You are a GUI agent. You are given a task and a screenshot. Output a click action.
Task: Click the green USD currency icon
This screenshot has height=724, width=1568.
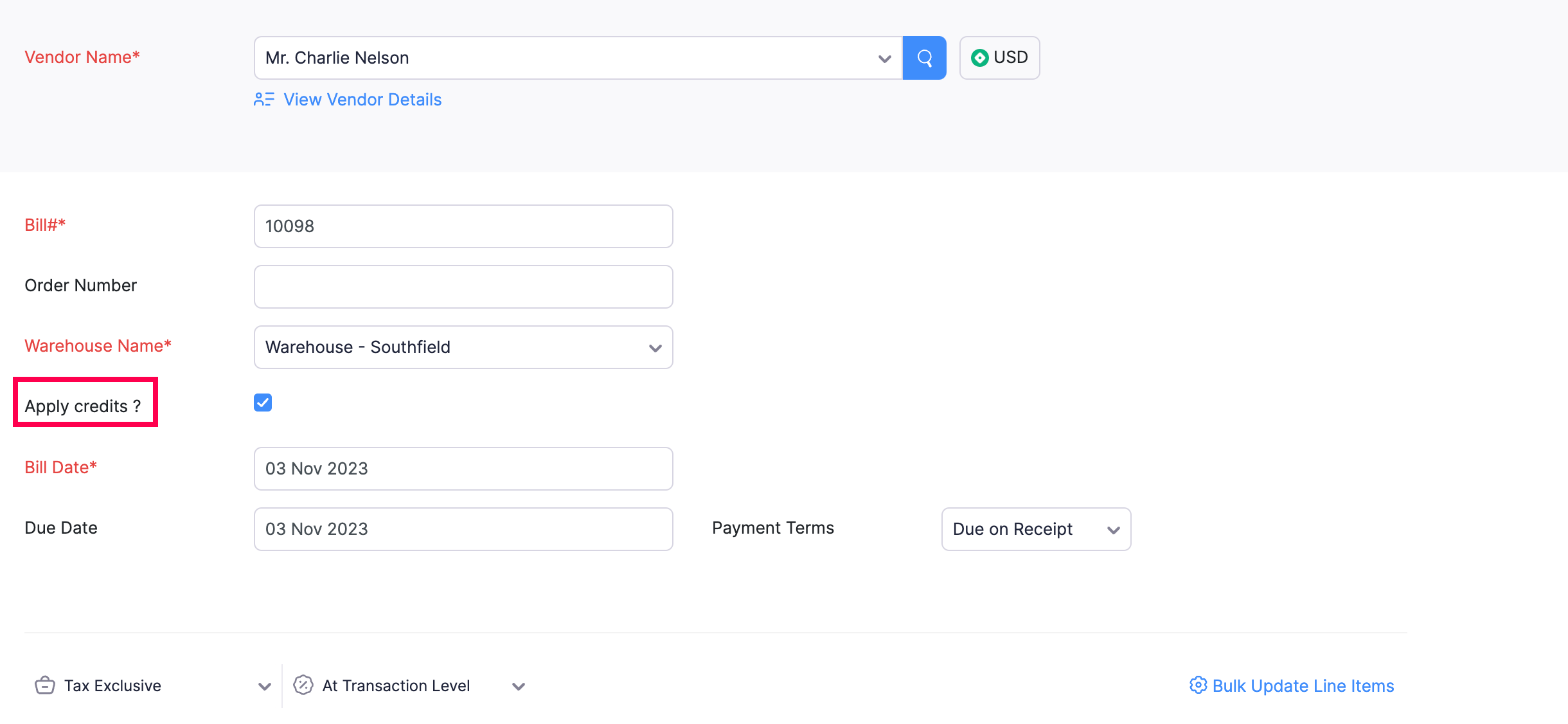(979, 58)
